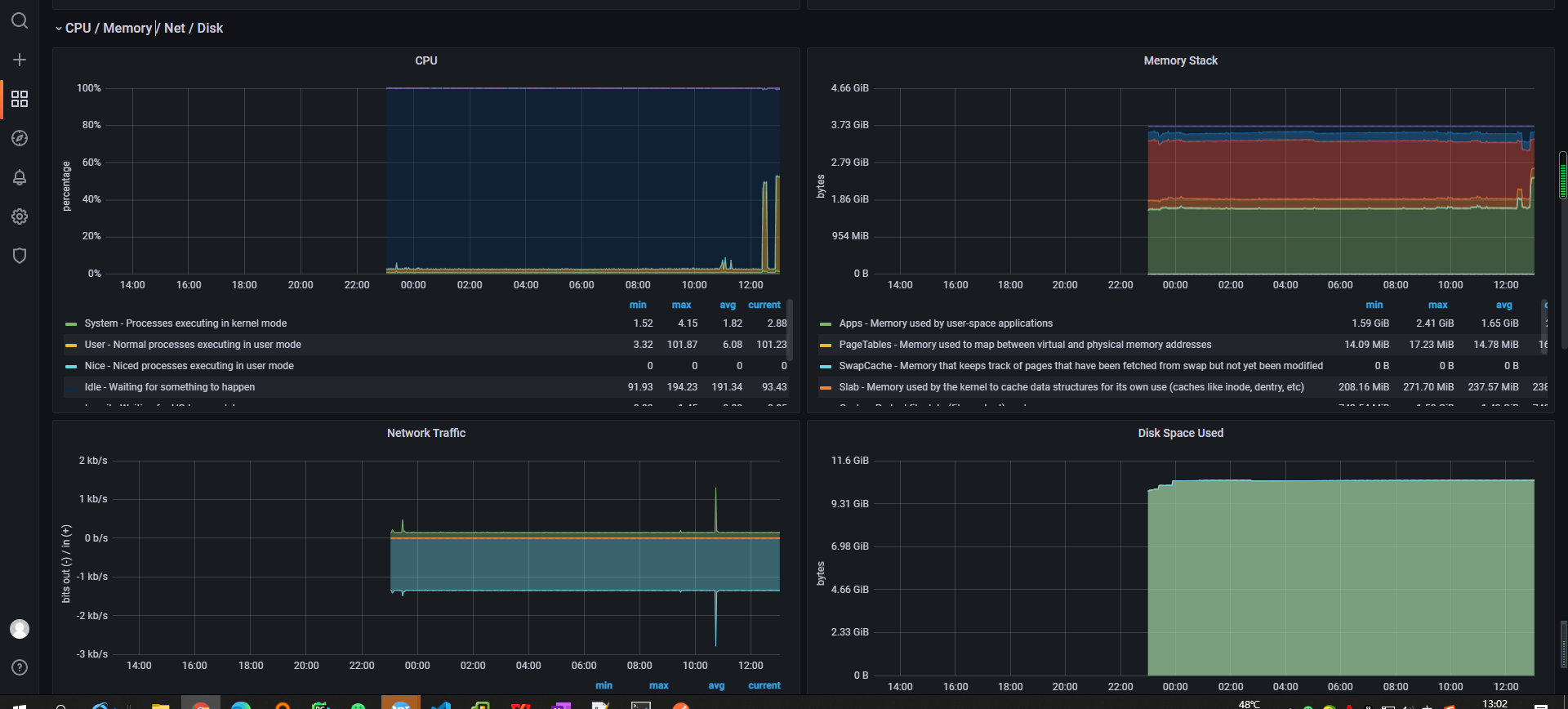Sort CPU legend by current column
Image resolution: width=1568 pixels, height=709 pixels.
pos(764,305)
